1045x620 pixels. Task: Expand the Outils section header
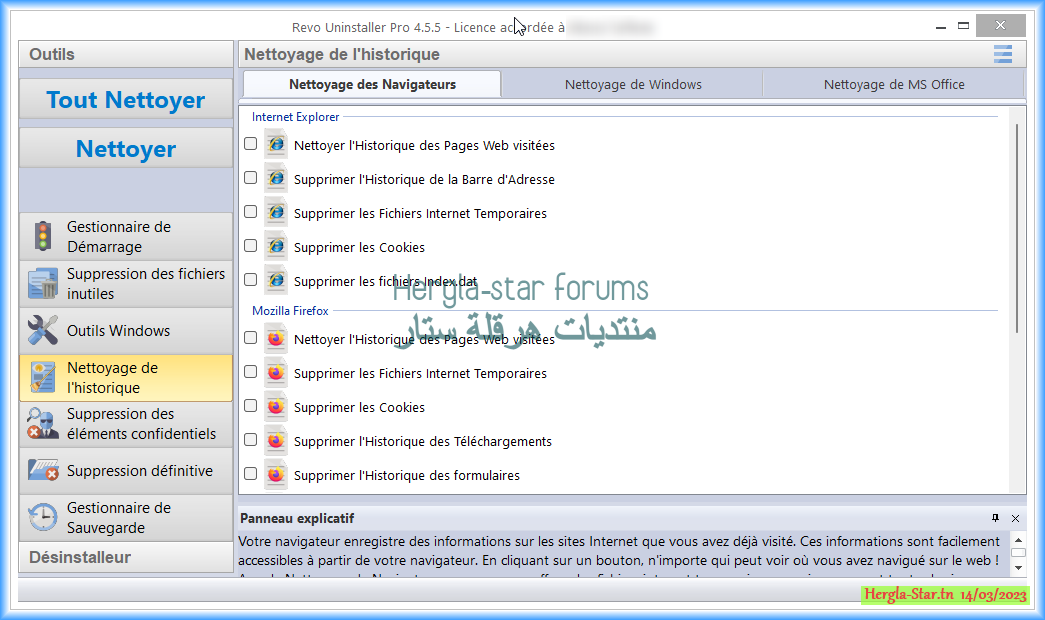pyautogui.click(x=126, y=54)
